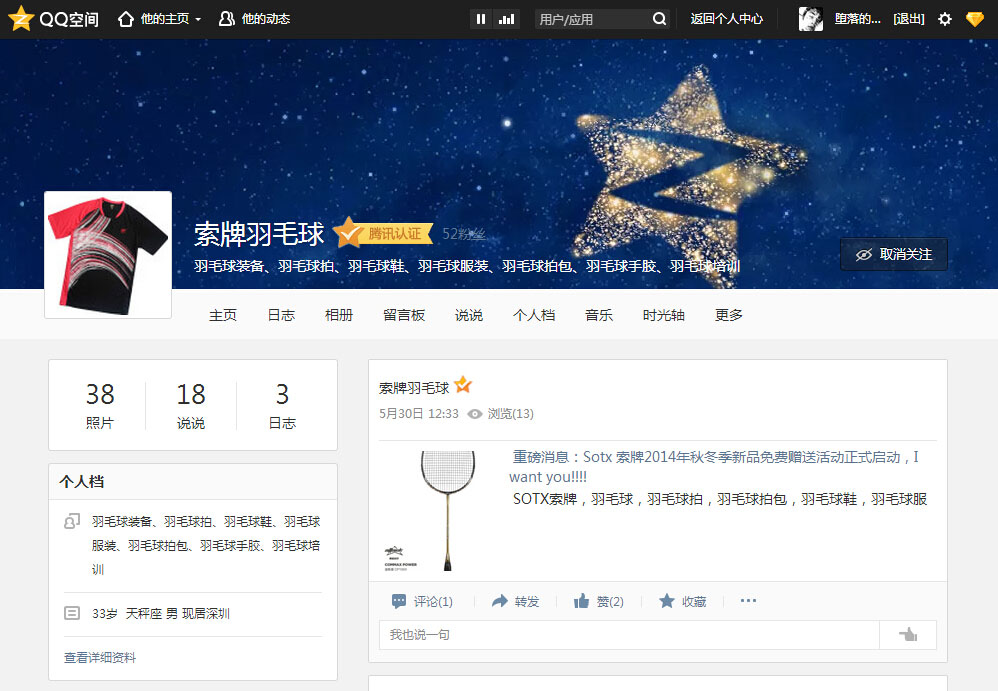Screen dimensions: 998x691
Task: Click the thumbs-up icon beside comment box
Action: (908, 635)
